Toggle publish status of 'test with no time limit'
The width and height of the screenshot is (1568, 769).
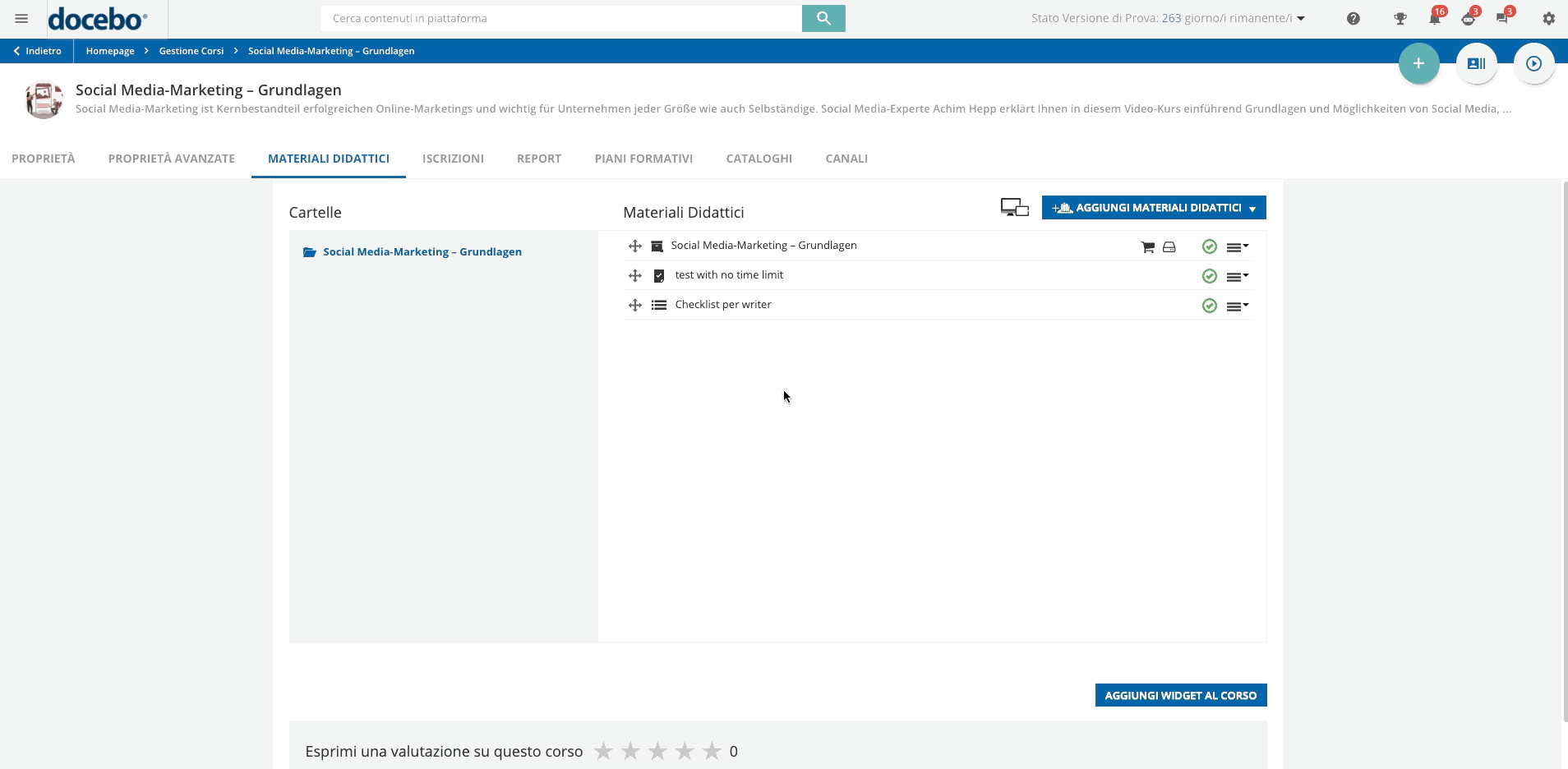[1208, 275]
